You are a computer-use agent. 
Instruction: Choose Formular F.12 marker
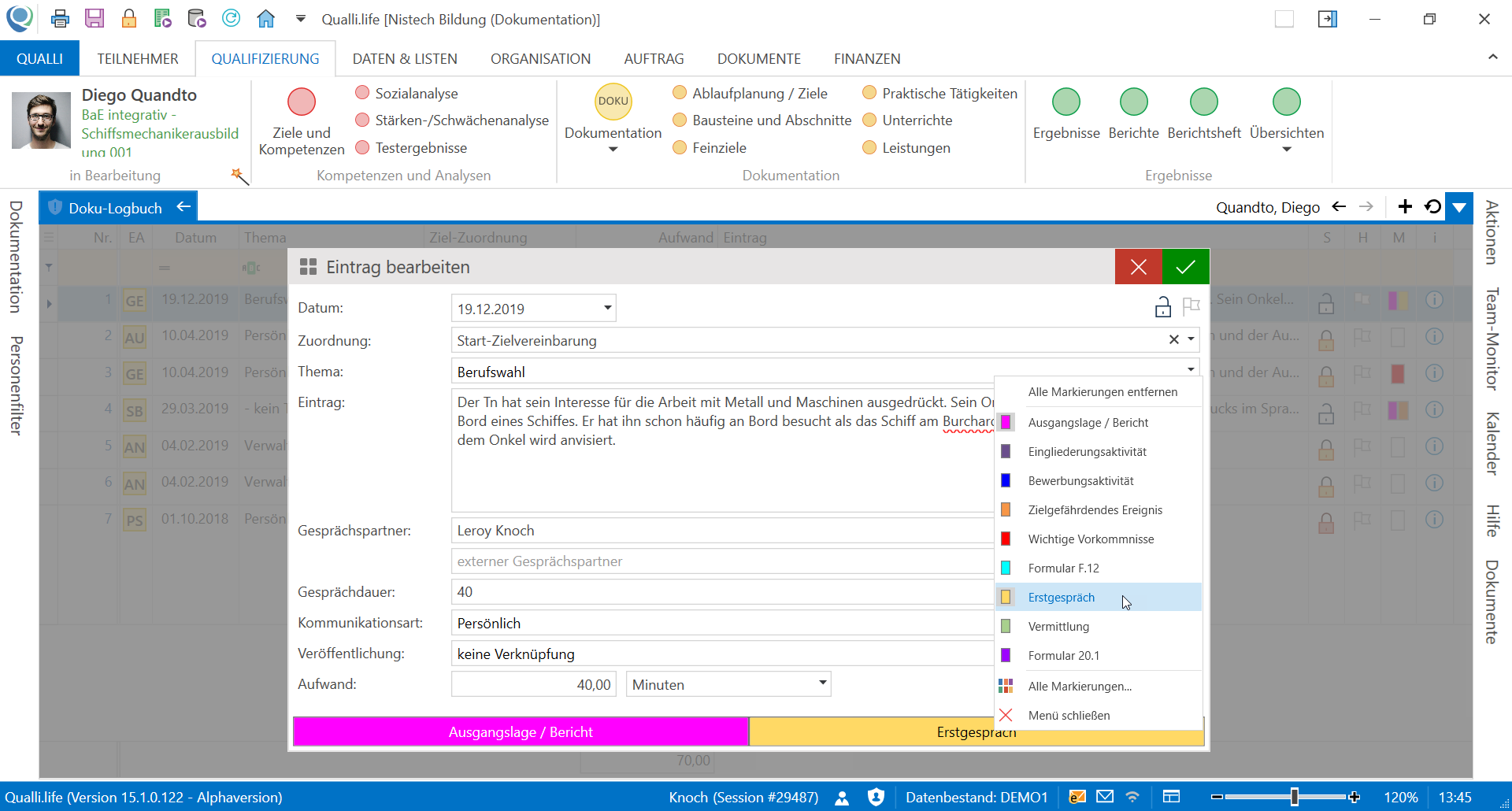pos(1099,568)
